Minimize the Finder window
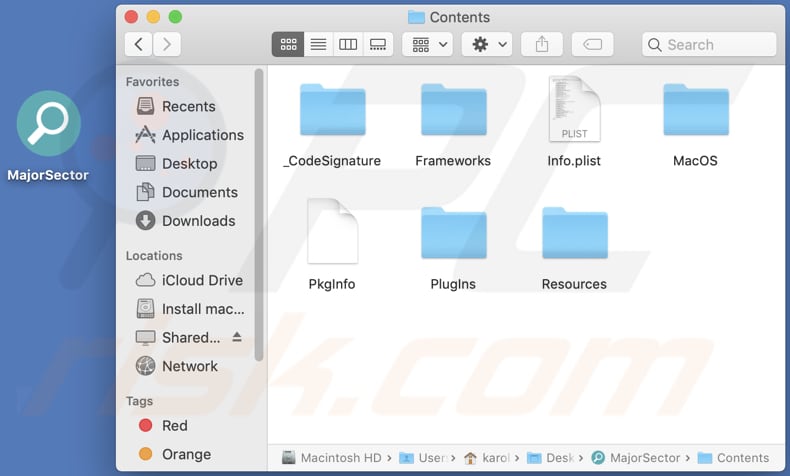This screenshot has width=790, height=476. [x=153, y=17]
